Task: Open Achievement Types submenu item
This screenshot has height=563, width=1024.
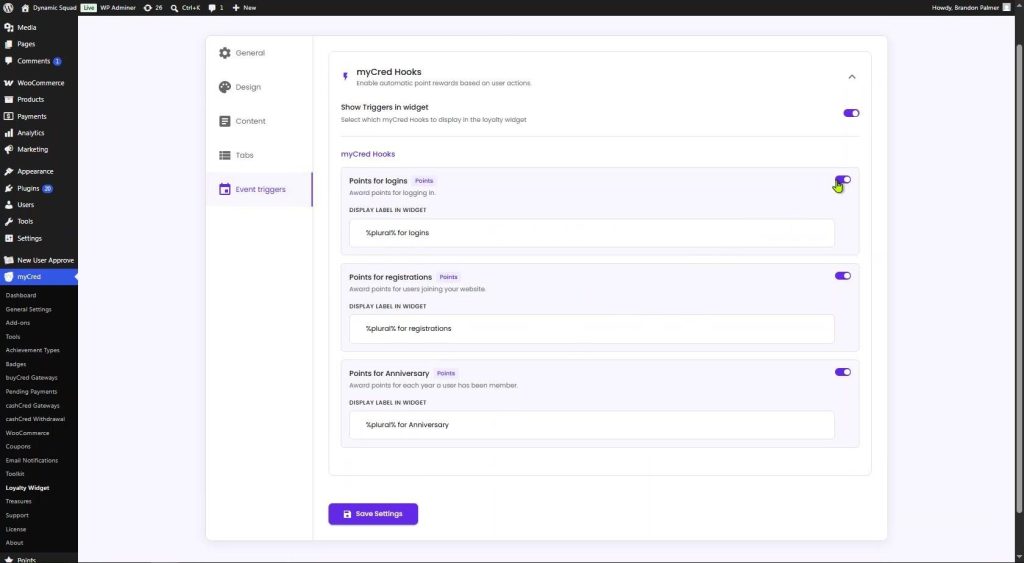Action: click(33, 350)
